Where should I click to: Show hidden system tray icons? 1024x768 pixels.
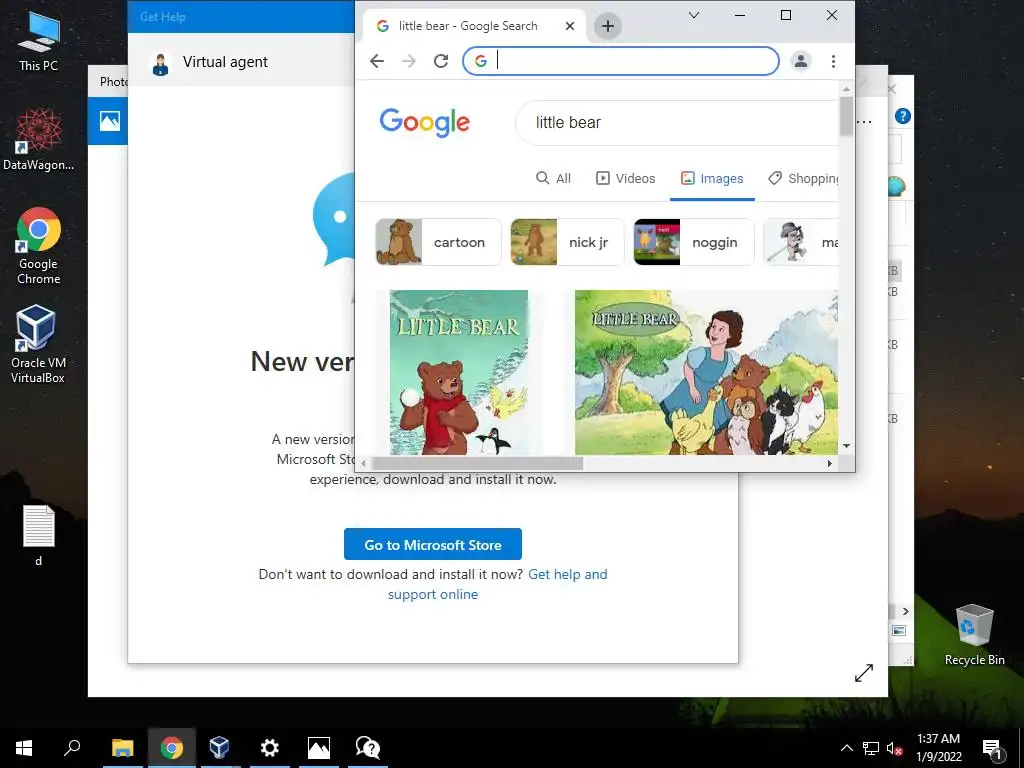(846, 748)
